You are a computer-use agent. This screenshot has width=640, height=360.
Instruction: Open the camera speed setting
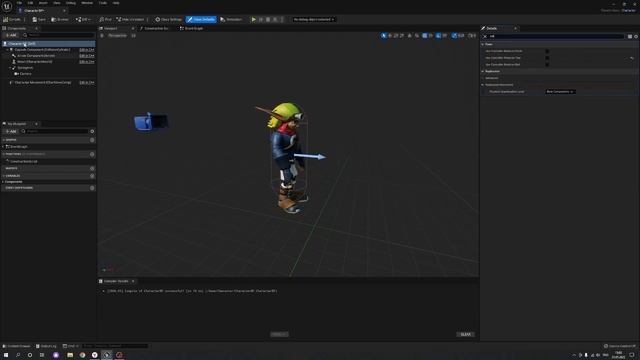point(472,36)
